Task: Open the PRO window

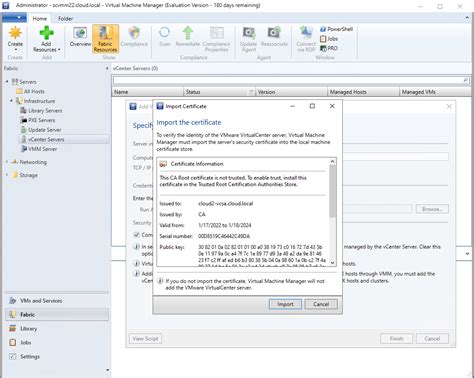Action: click(329, 48)
